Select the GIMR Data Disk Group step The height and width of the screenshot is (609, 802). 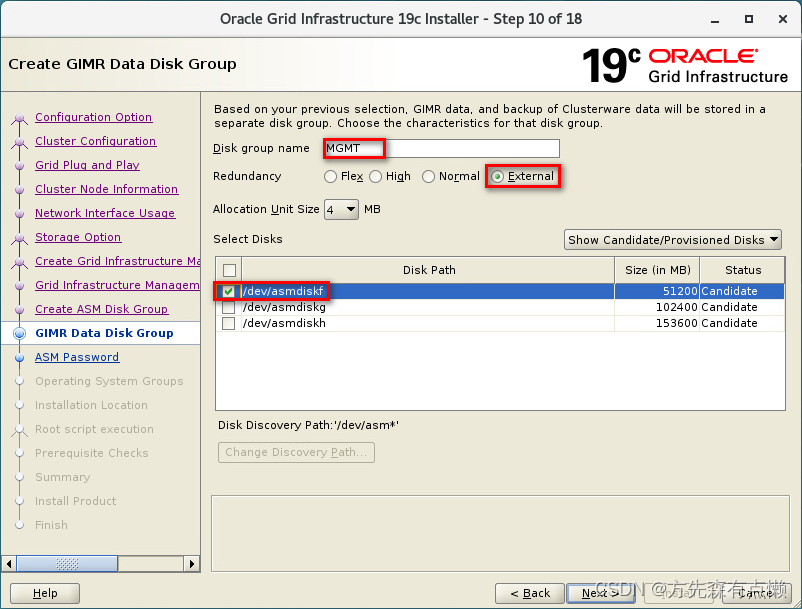point(104,333)
